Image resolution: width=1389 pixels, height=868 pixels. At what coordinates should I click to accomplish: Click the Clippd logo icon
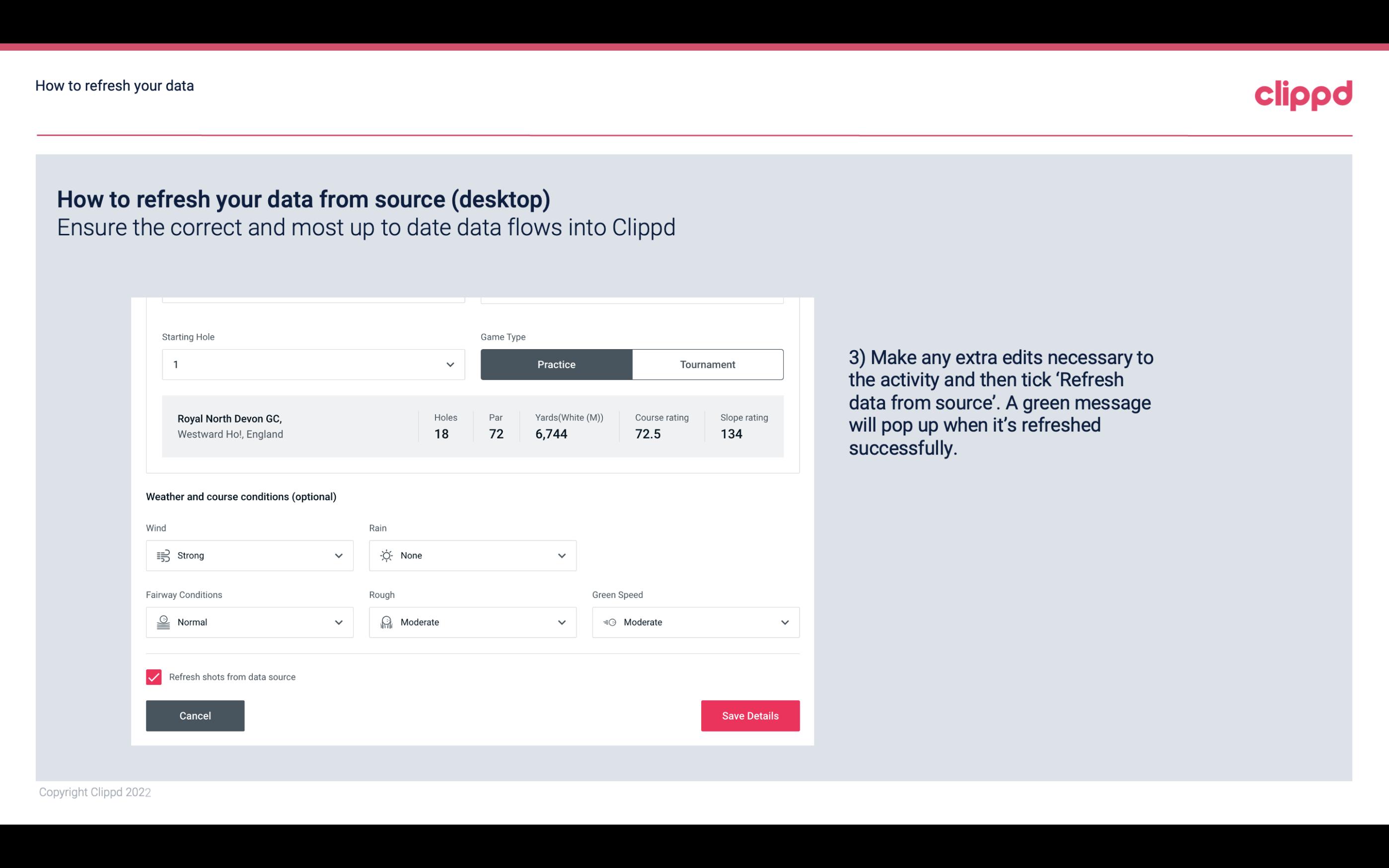pyautogui.click(x=1303, y=94)
